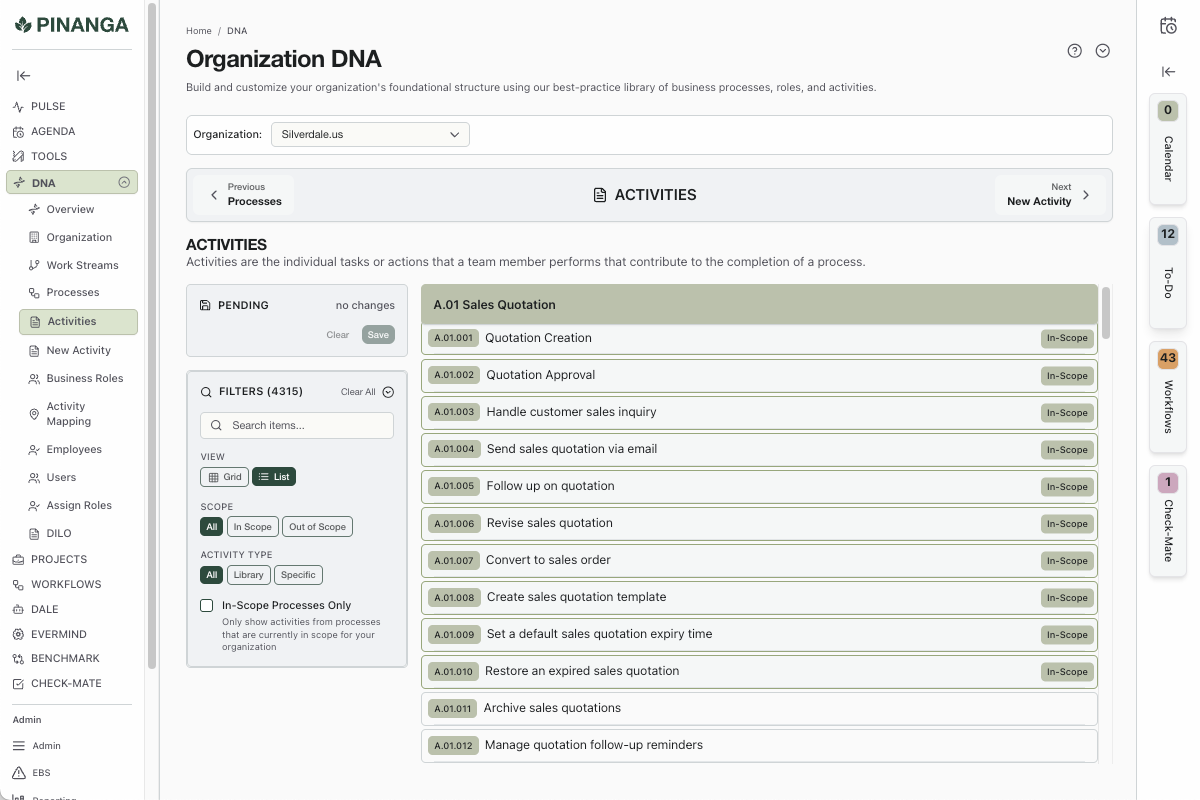Click the Pinanga logo
The width and height of the screenshot is (1200, 800).
(71, 25)
